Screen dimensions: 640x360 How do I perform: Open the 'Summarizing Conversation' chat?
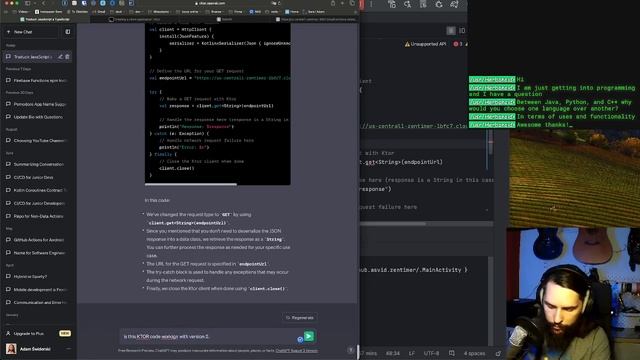[x=38, y=164]
